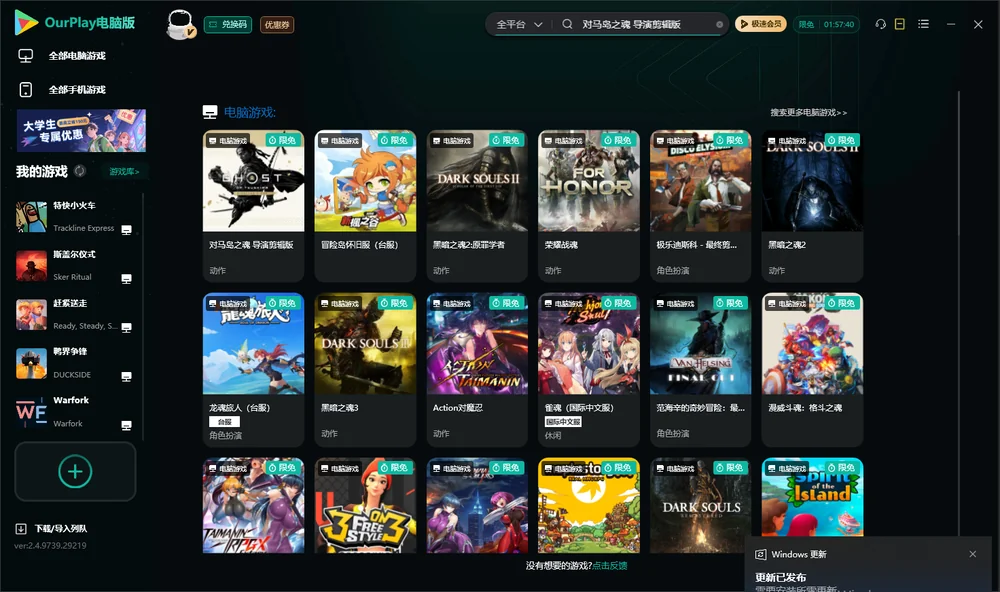Viewport: 1000px width, 592px height.
Task: Open 对马岛之魂 导演剪辑版 game card
Action: tap(253, 206)
